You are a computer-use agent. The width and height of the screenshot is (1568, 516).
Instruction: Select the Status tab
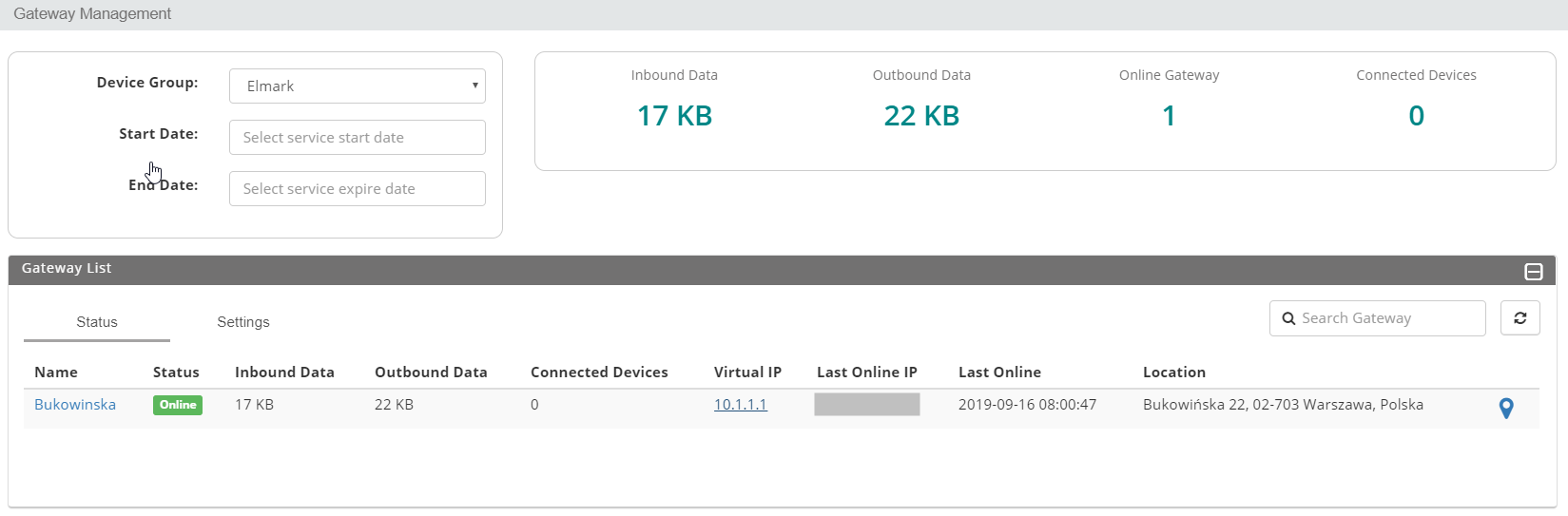coord(97,322)
